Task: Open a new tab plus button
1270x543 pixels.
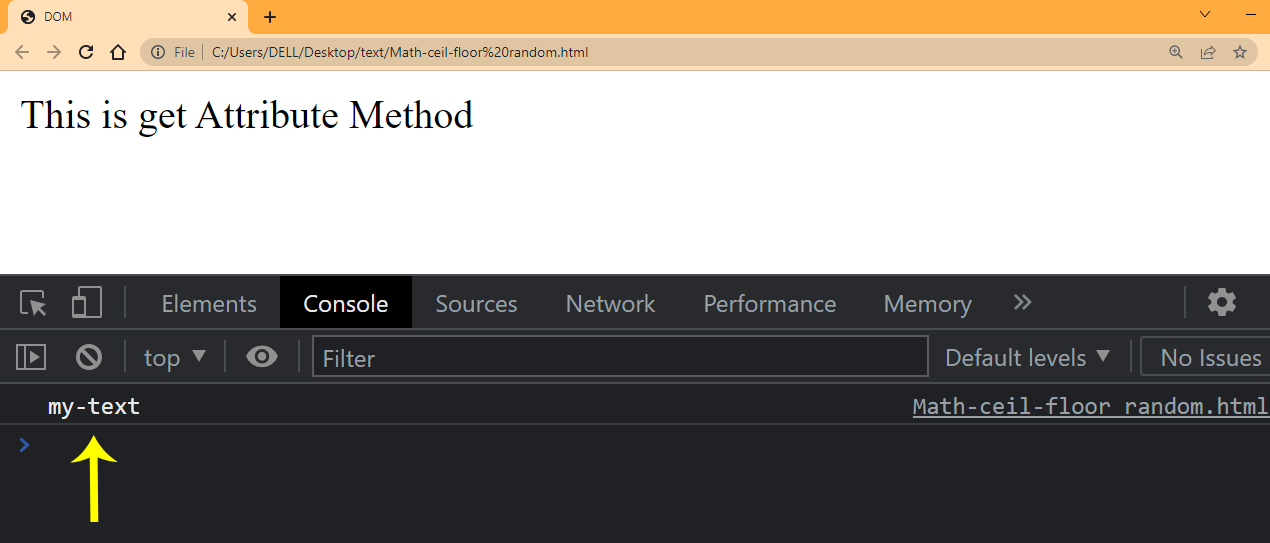Action: point(270,17)
